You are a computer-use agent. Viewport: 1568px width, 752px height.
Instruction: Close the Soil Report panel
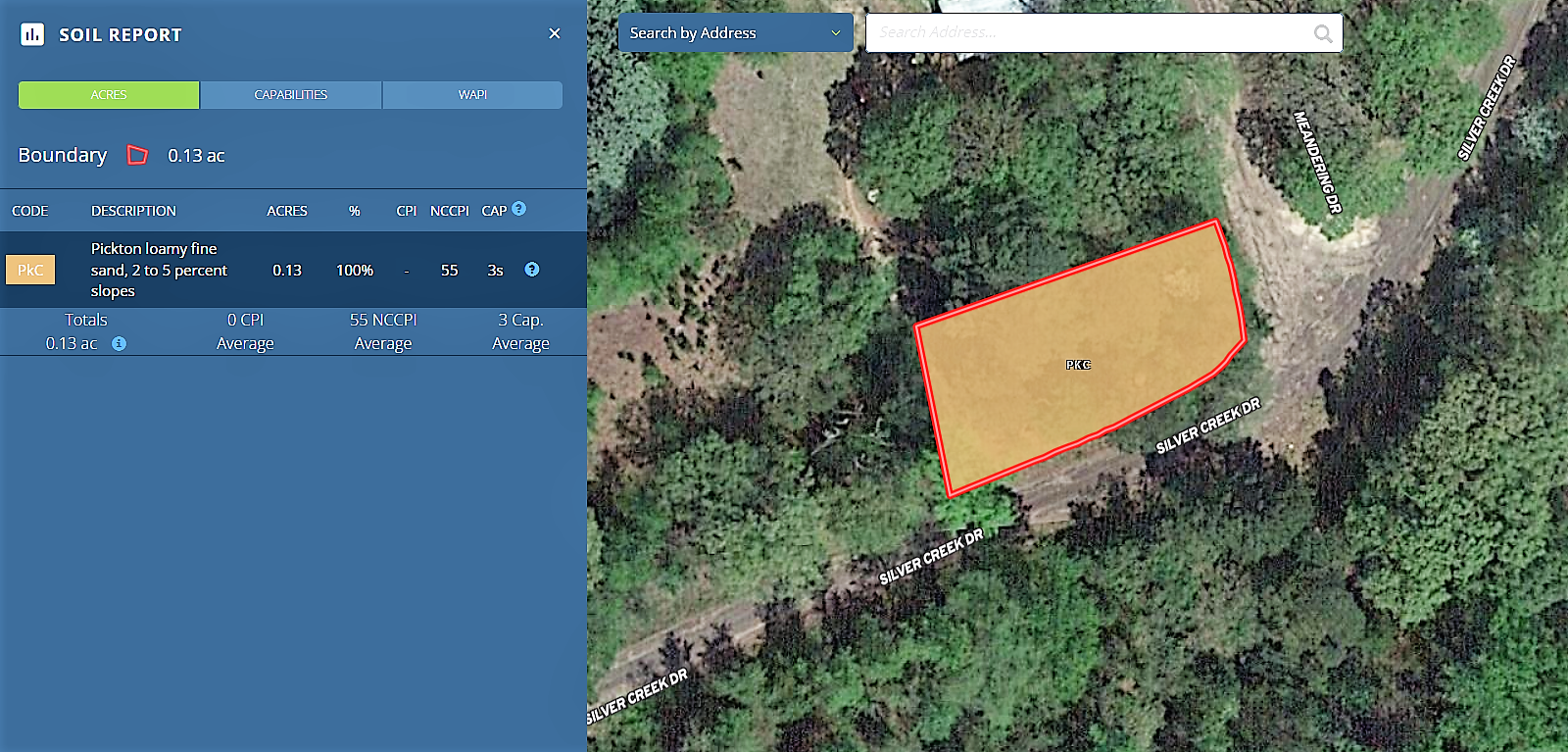tap(555, 33)
